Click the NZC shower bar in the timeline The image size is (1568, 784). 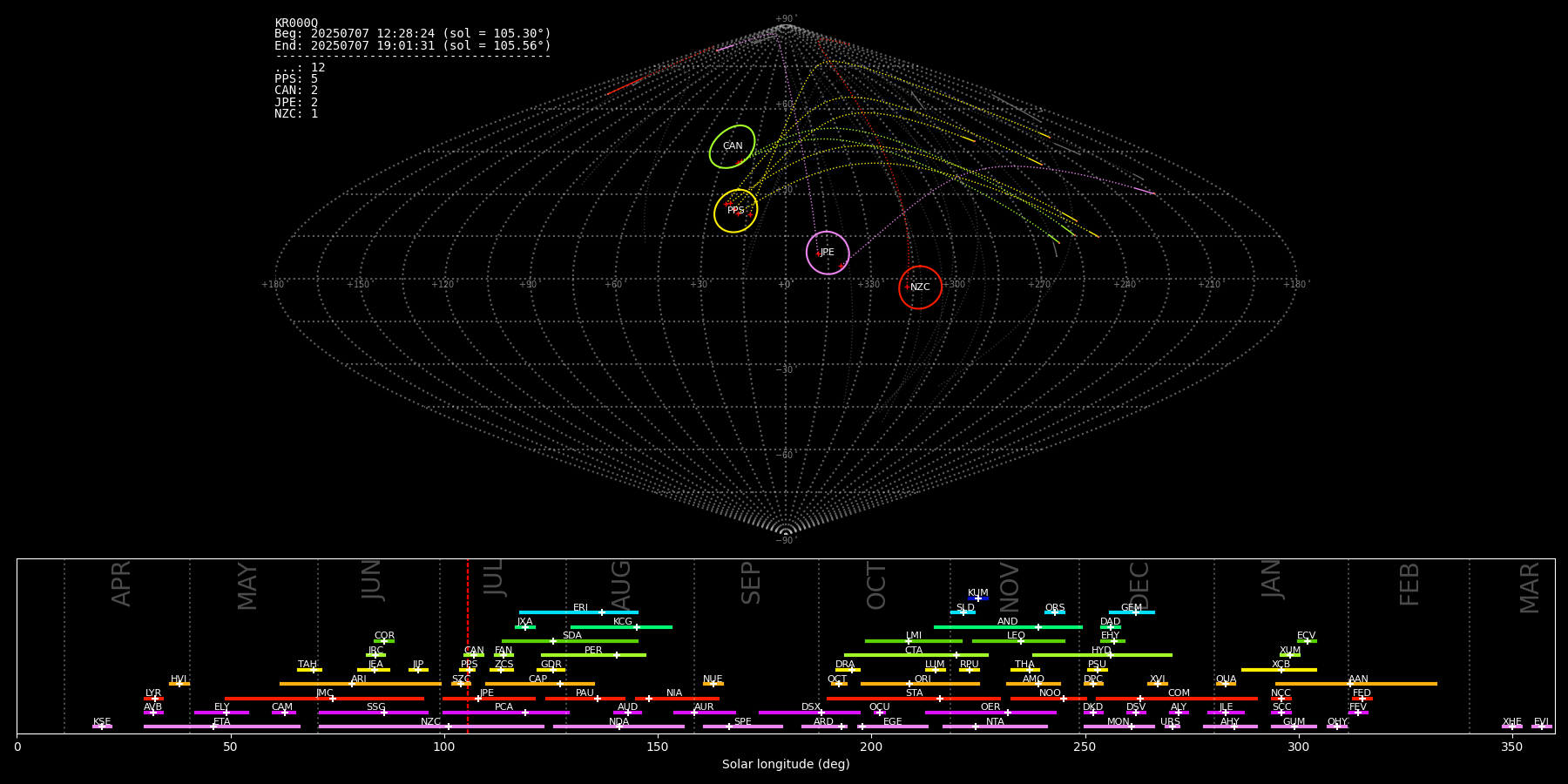tap(431, 727)
